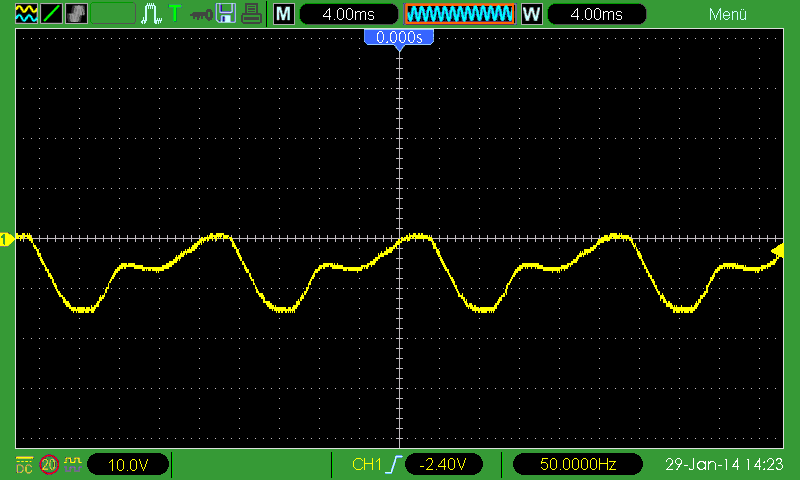Image resolution: width=800 pixels, height=480 pixels.
Task: Click the main 4.00ms timebase readout
Action: click(x=348, y=14)
